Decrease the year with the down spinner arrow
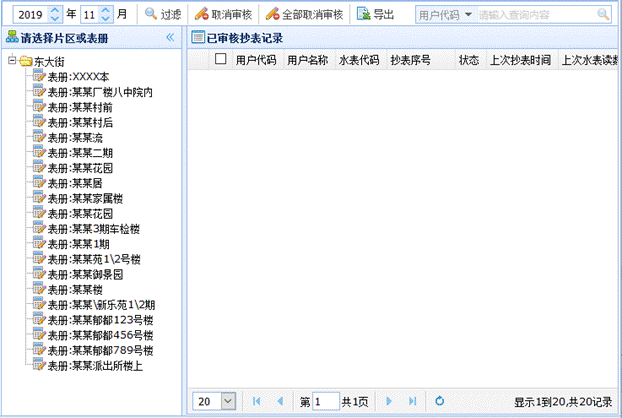 click(55, 18)
